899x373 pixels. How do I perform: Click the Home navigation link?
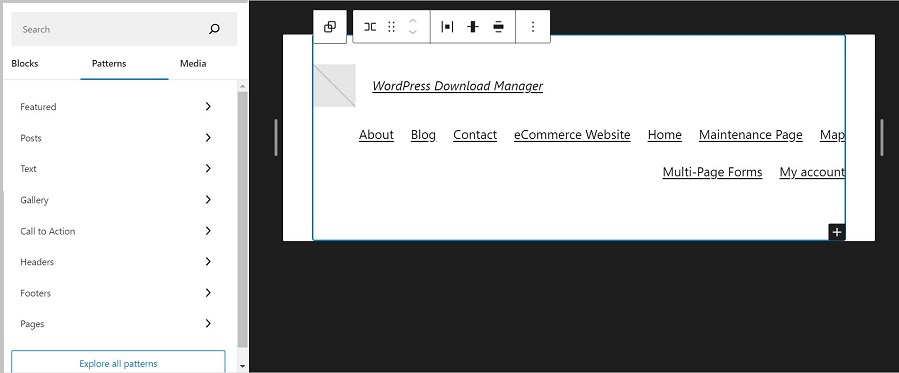point(665,135)
